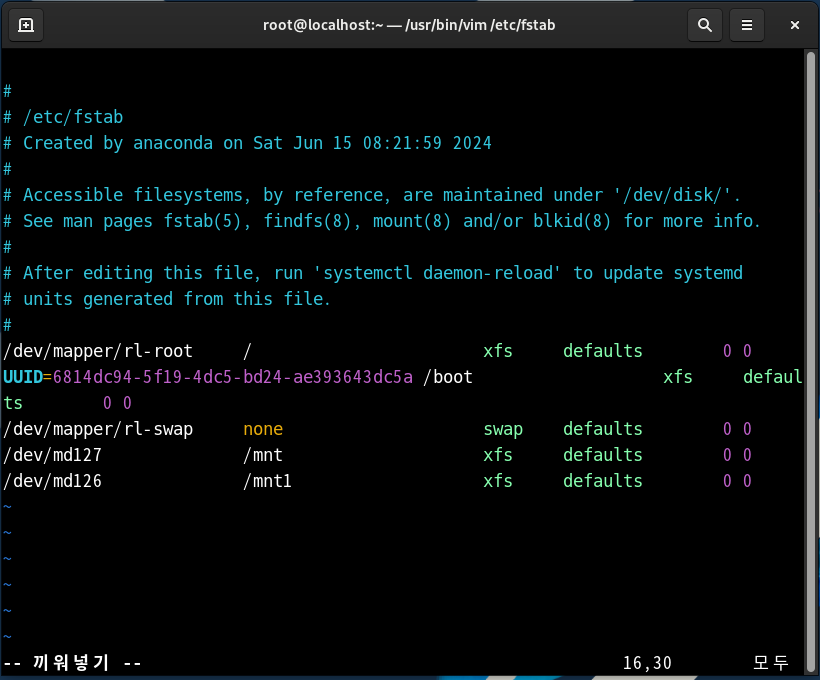The width and height of the screenshot is (820, 680).
Task: Click the window title 'root@localhost:~ — /usr/bin/vim /etc/fstab'
Action: 409,25
